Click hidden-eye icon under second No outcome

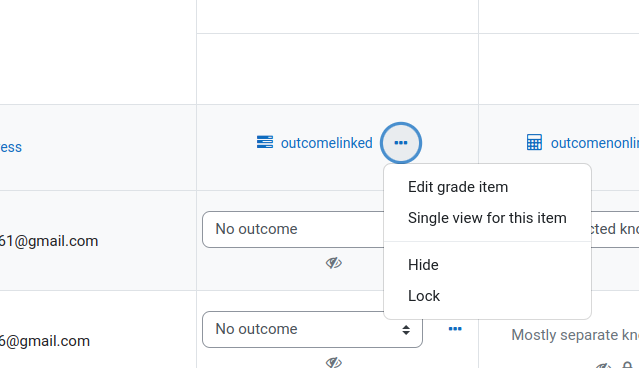pyautogui.click(x=333, y=362)
